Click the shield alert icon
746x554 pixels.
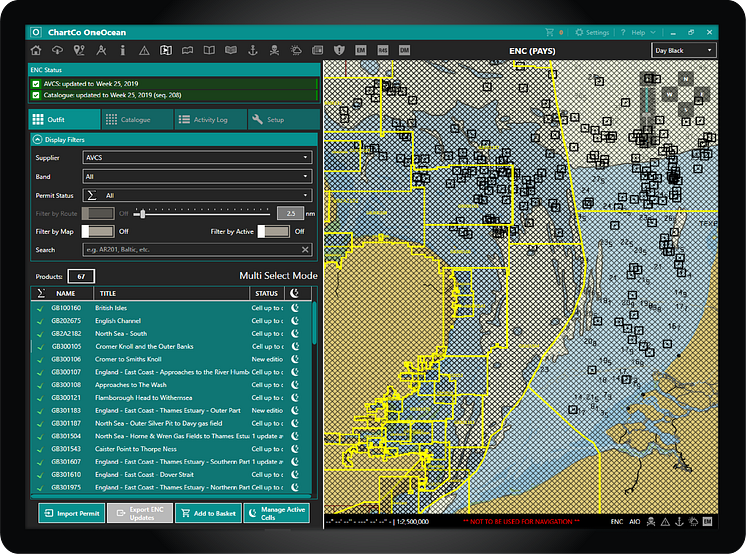339,50
